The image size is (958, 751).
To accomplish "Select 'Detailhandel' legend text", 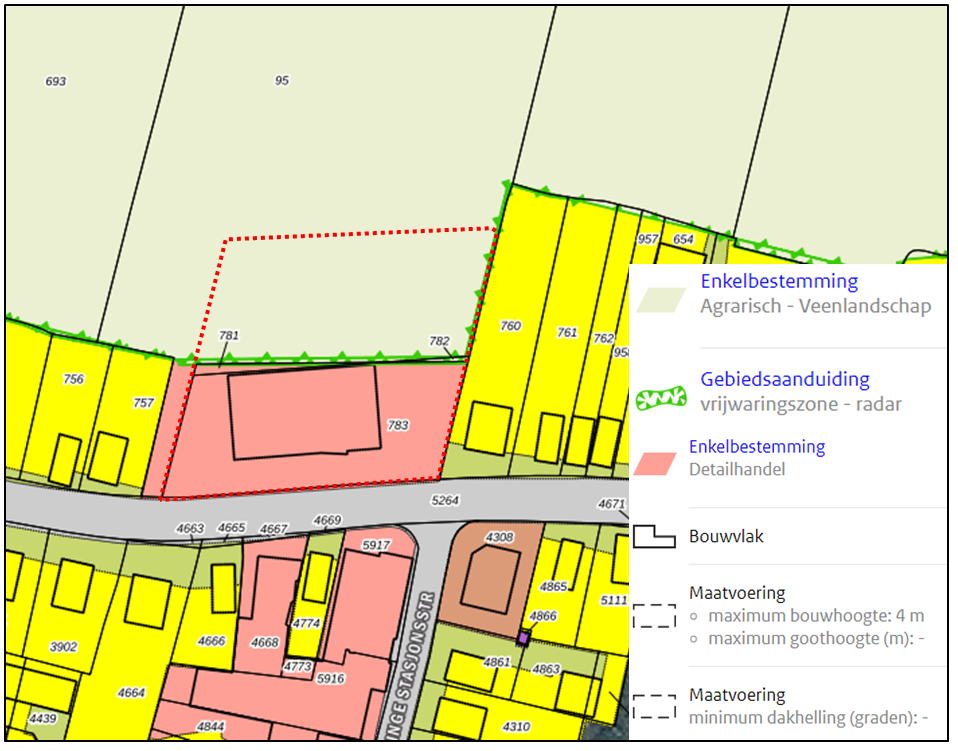I will pos(737,469).
